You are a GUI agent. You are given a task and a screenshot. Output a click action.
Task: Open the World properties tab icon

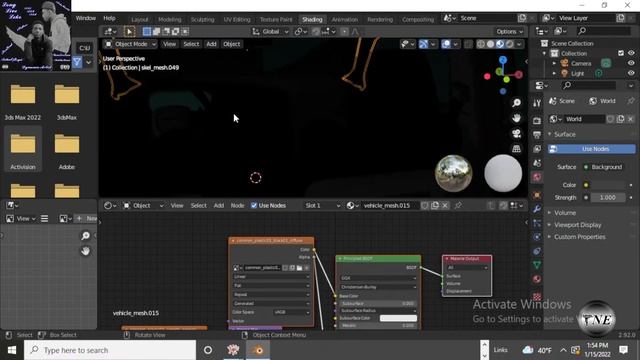[537, 177]
